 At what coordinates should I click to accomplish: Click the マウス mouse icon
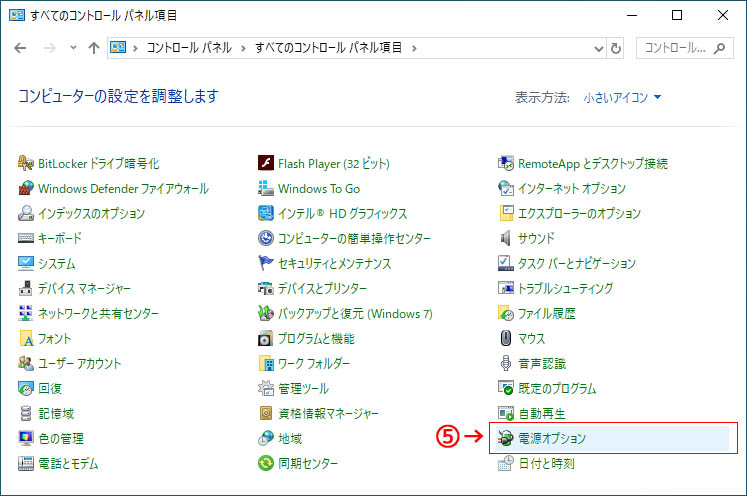click(x=506, y=338)
